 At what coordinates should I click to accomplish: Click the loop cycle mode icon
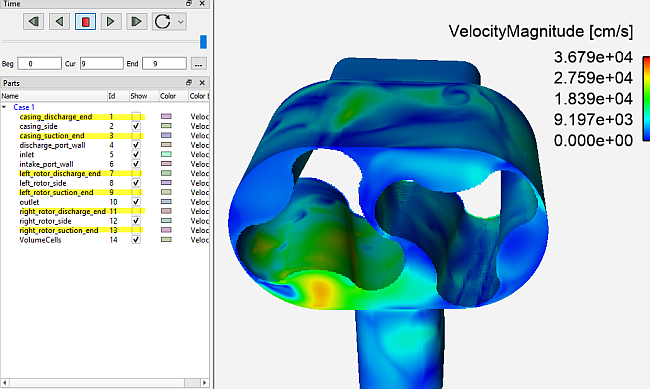162,22
